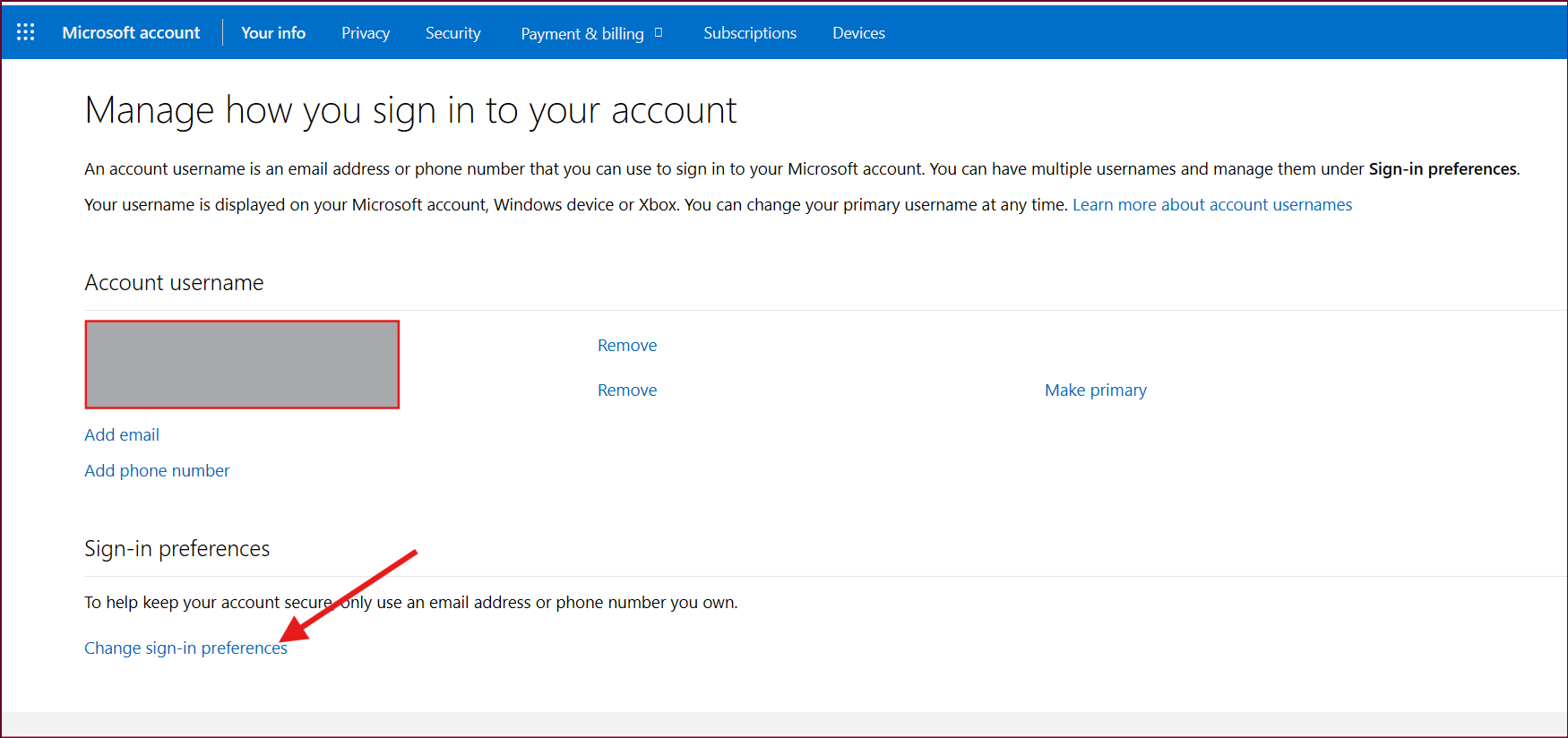Image resolution: width=1568 pixels, height=738 pixels.
Task: Open the Subscriptions tab
Action: coord(750,33)
